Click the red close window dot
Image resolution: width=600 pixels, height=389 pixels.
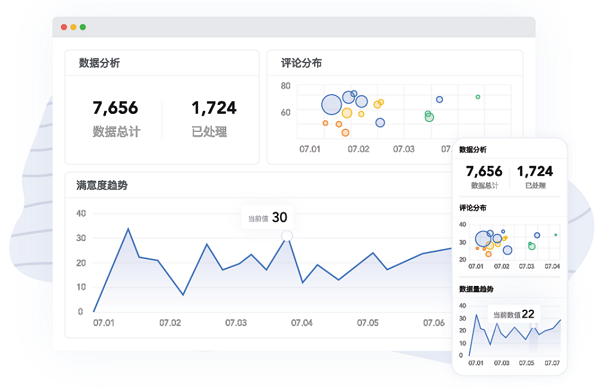pos(64,27)
